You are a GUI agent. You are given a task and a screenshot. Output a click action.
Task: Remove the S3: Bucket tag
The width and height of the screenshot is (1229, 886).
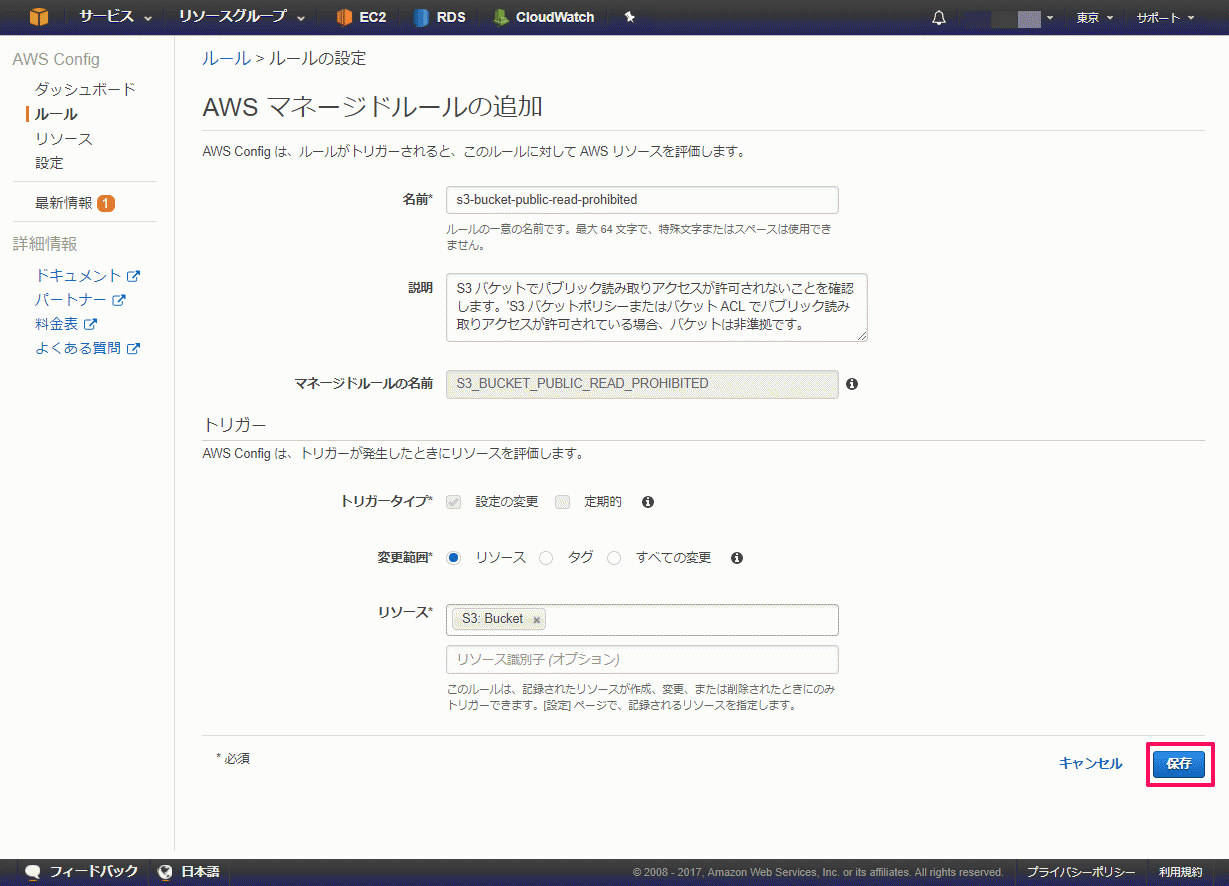coord(537,620)
